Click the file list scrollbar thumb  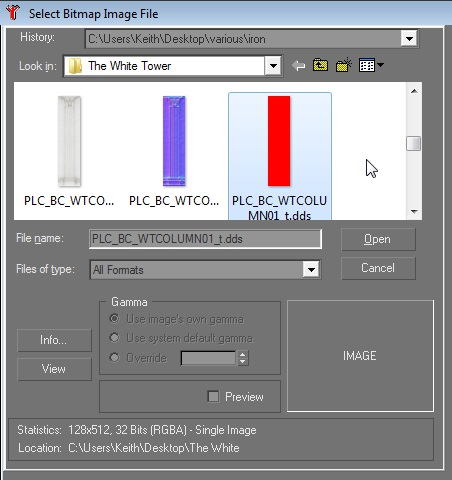pos(414,144)
